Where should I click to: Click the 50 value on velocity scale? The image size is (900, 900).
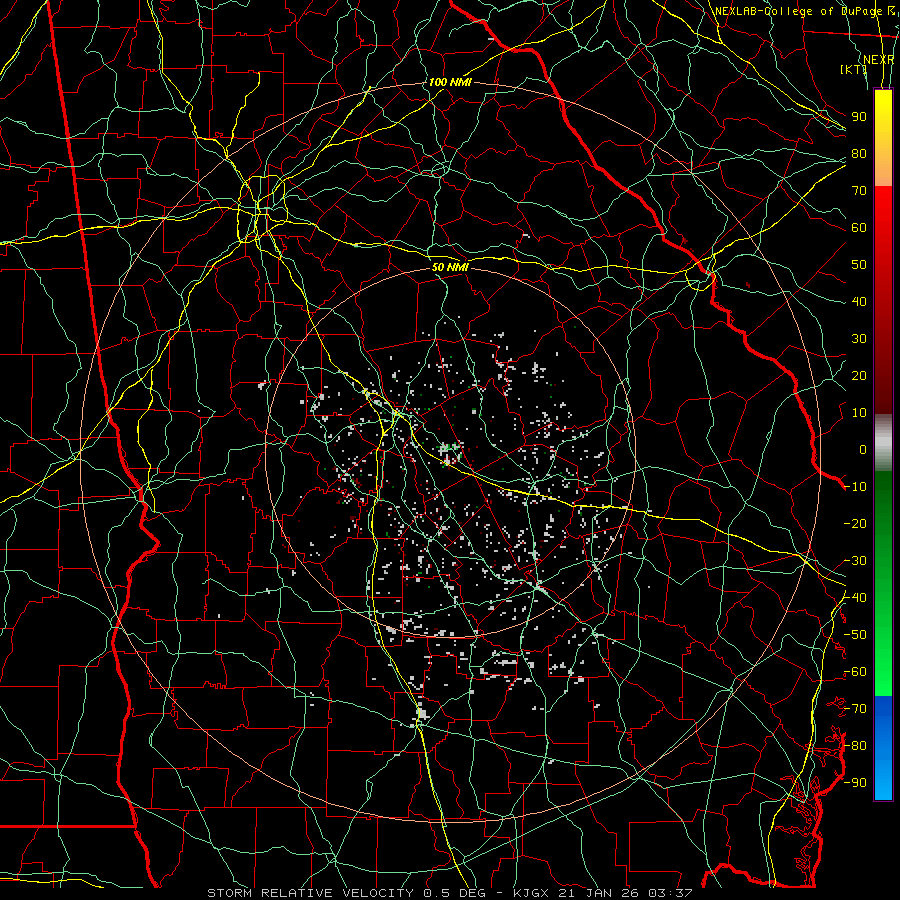click(859, 265)
